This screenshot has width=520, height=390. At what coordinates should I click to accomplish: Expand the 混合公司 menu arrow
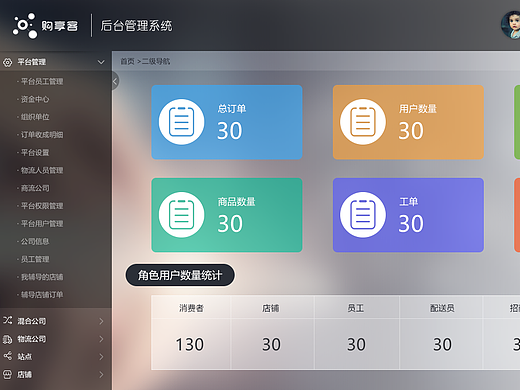coord(101,321)
